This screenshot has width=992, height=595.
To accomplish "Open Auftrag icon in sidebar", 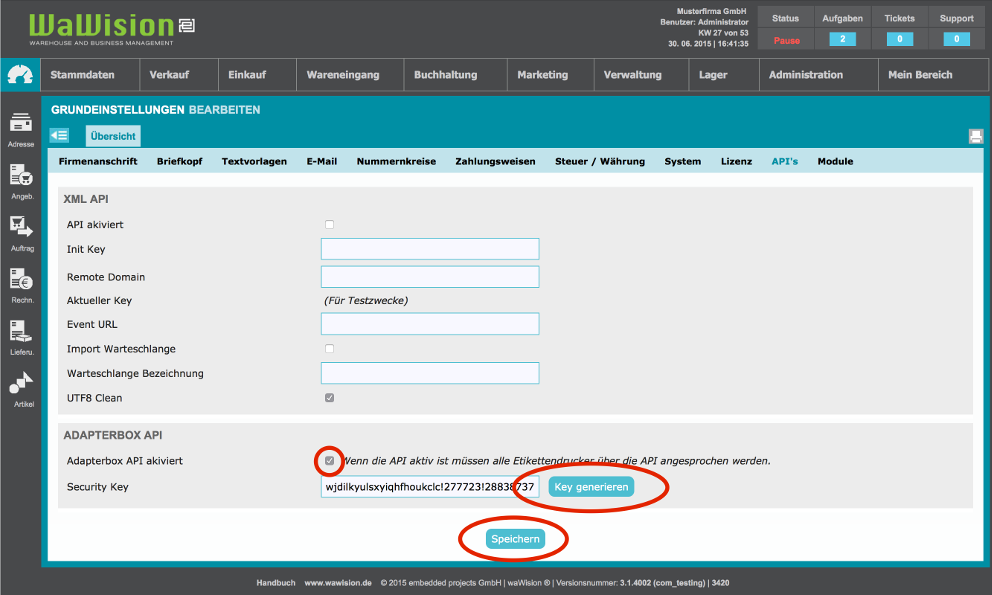I will tap(21, 229).
